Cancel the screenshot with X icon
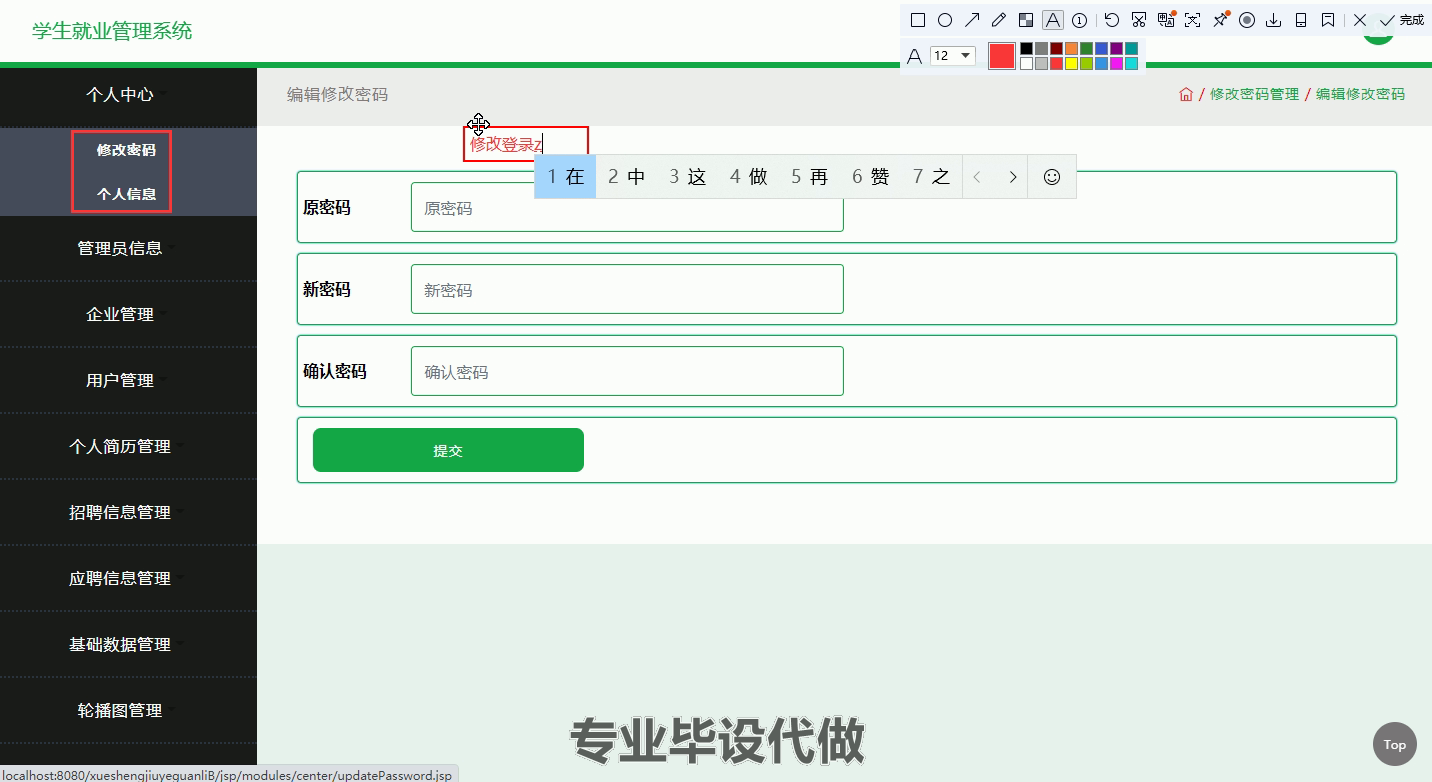The height and width of the screenshot is (782, 1432). click(x=1360, y=20)
